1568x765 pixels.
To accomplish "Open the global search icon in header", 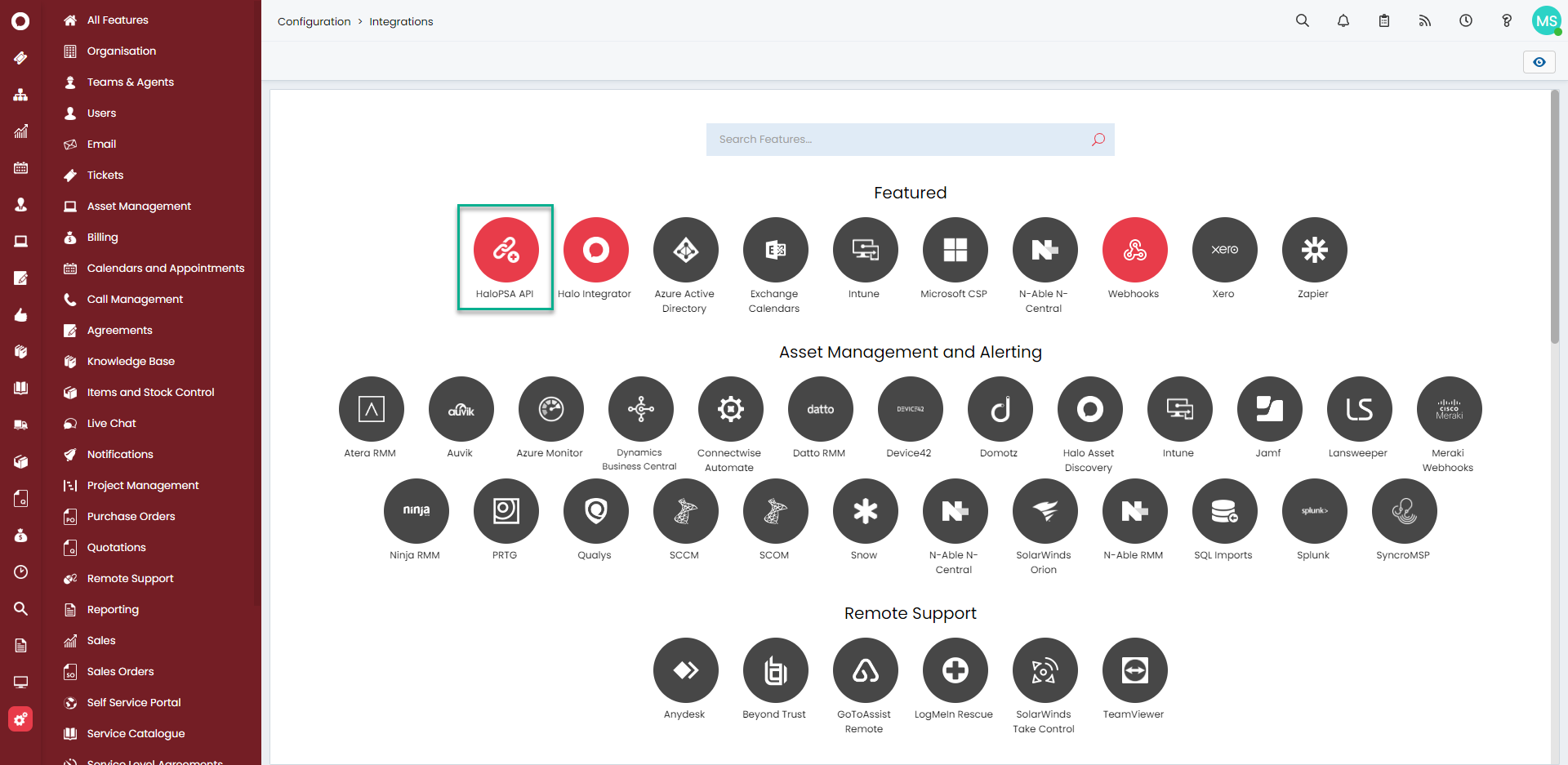I will tap(1303, 21).
